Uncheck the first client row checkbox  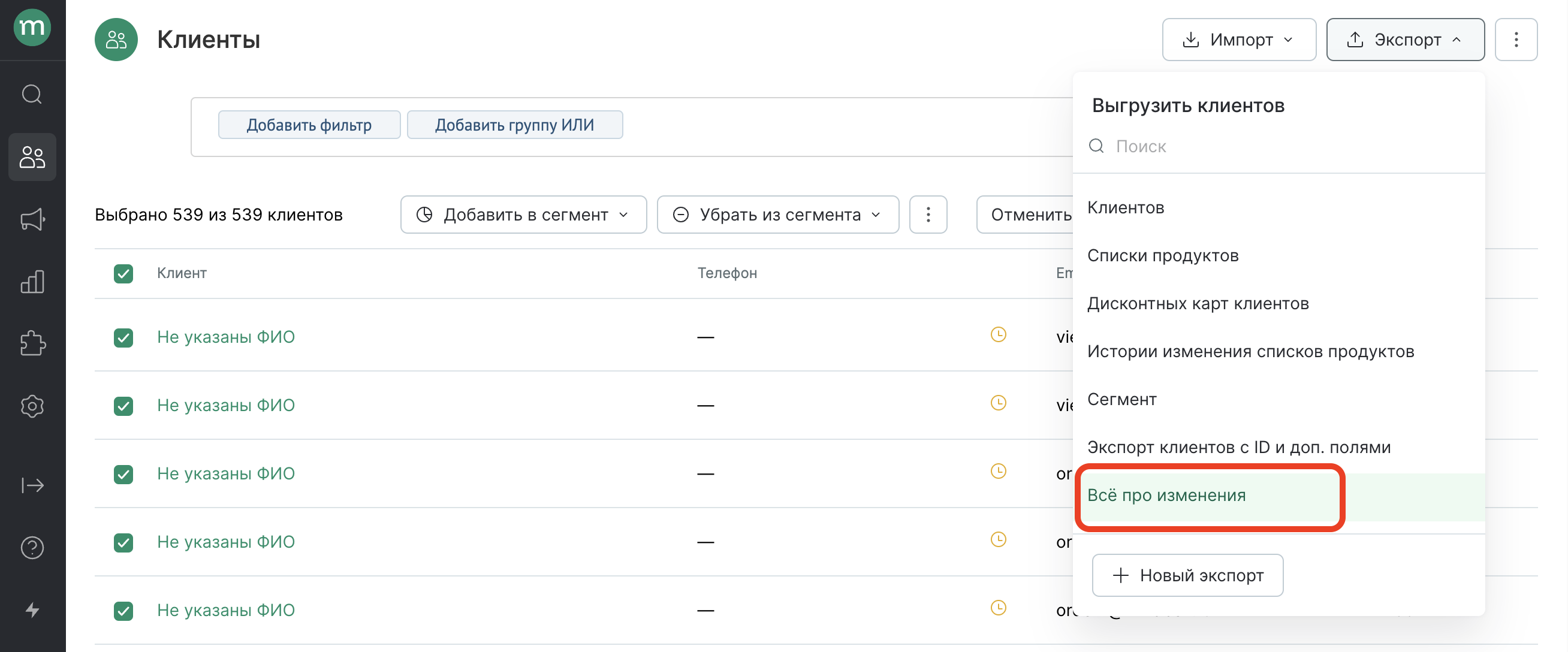123,337
